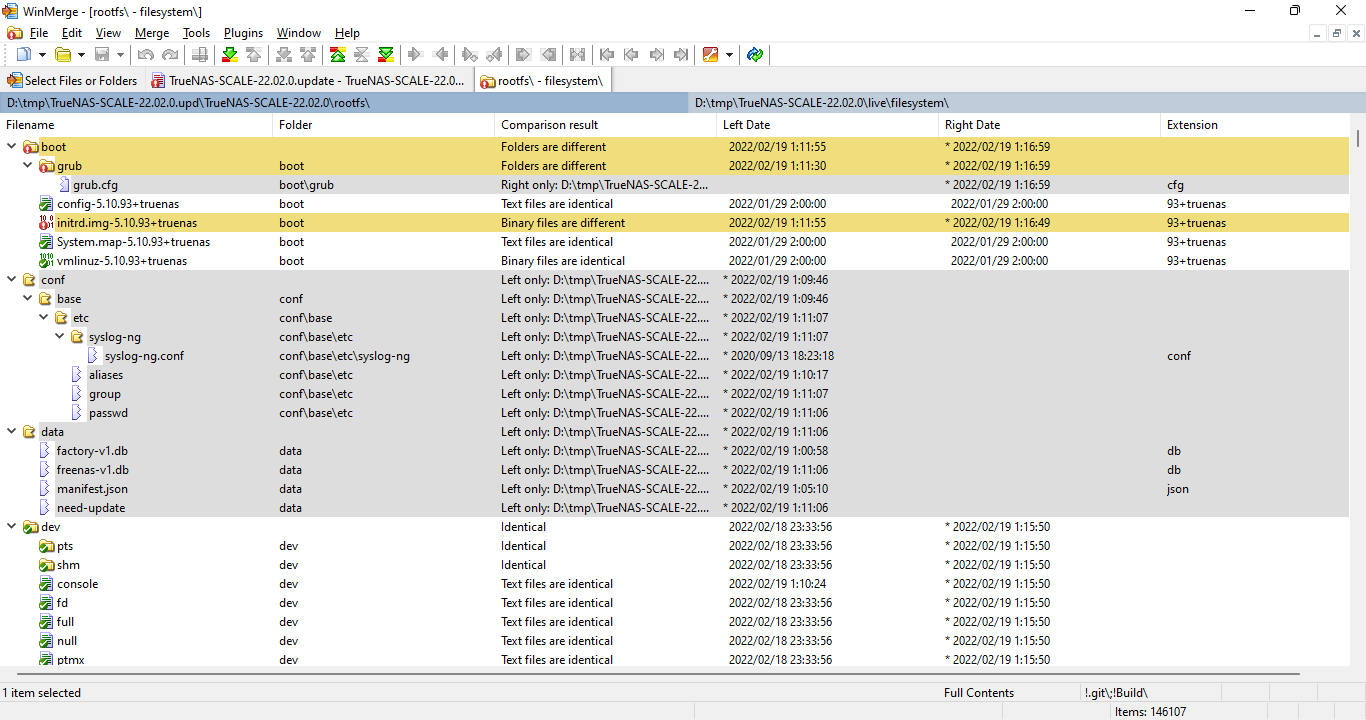Click the vertical scrollbar thumb
Screen dimensions: 1366x720
pyautogui.click(x=1358, y=138)
